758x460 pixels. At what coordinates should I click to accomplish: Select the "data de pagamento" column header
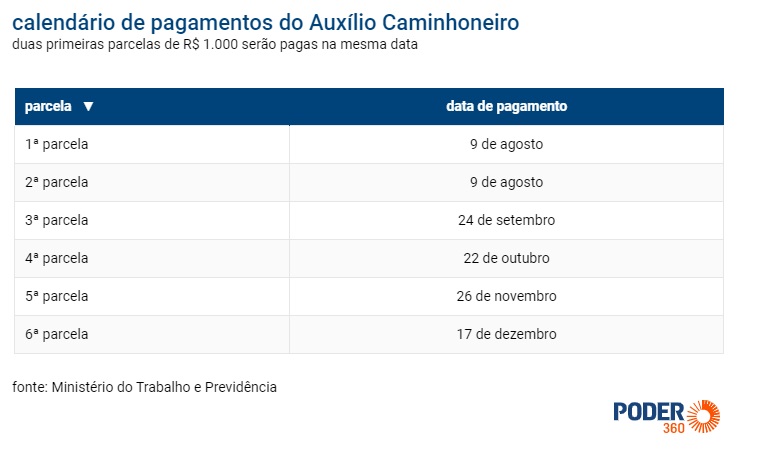[506, 106]
